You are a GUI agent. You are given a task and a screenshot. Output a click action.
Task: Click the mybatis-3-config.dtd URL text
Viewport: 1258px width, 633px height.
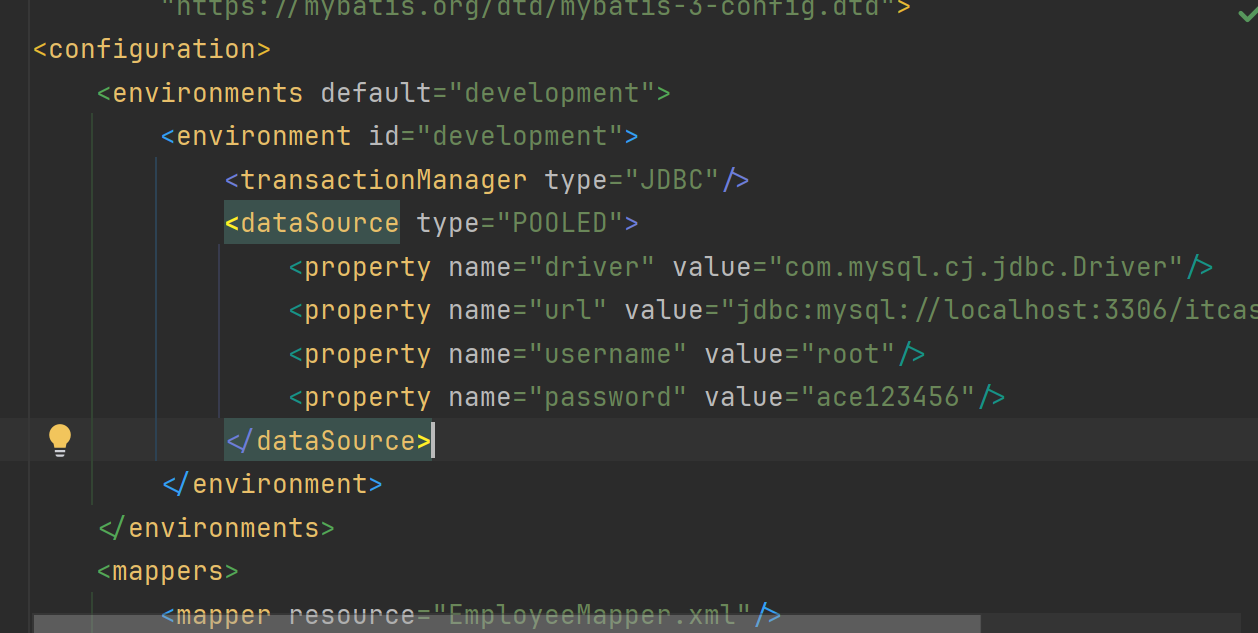click(x=528, y=9)
